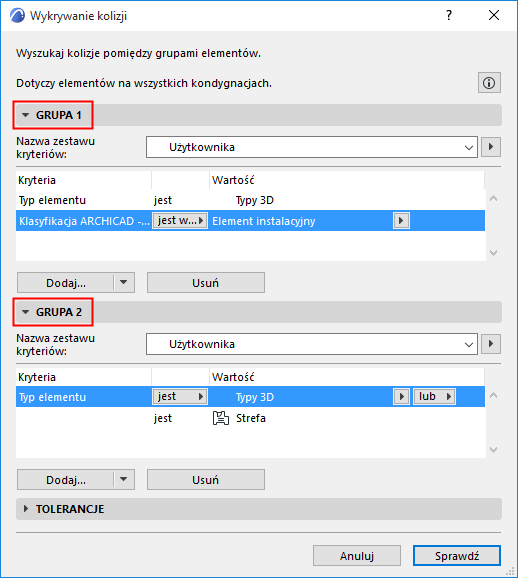The width and height of the screenshot is (518, 578).
Task: Click the scroll down arrow of GRUPA 1 list
Action: pyautogui.click(x=494, y=253)
